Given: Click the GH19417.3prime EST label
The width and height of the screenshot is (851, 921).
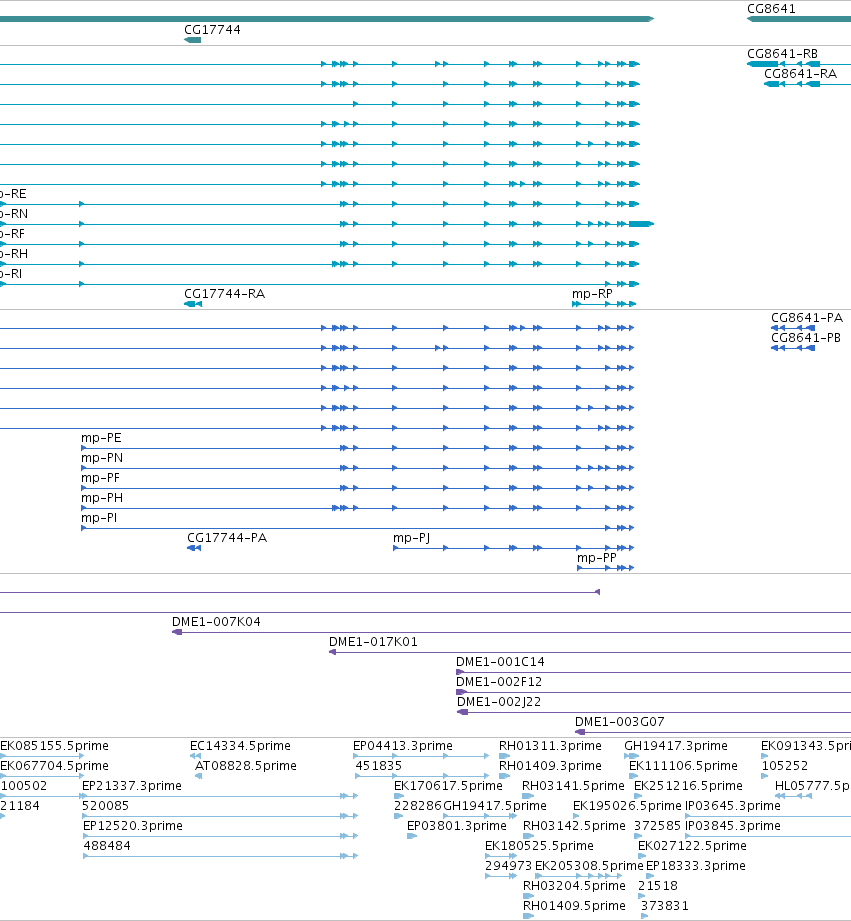Looking at the screenshot, I should [x=675, y=745].
